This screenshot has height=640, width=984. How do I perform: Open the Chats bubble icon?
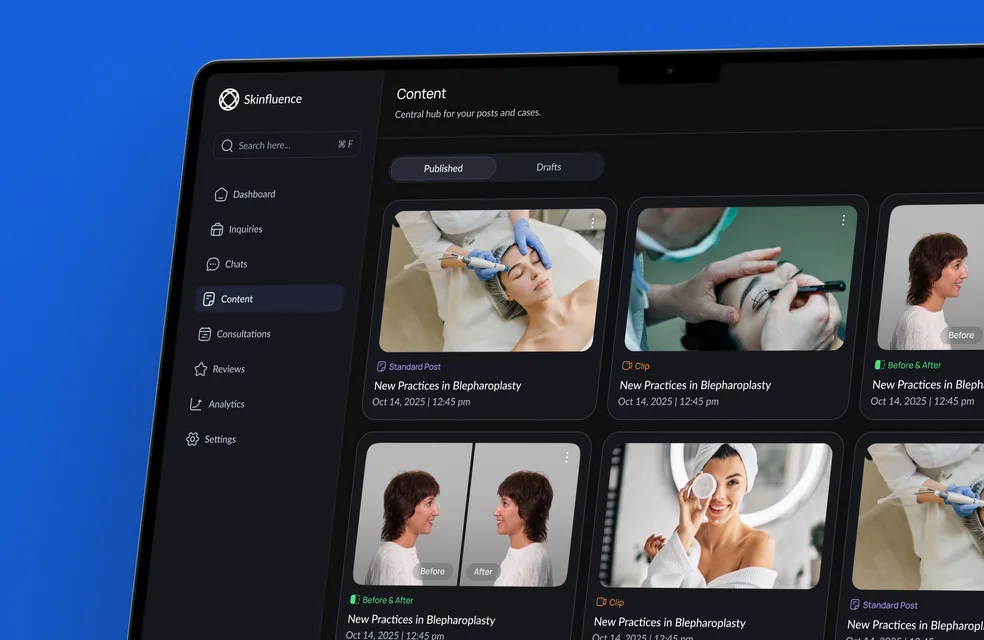(213, 264)
